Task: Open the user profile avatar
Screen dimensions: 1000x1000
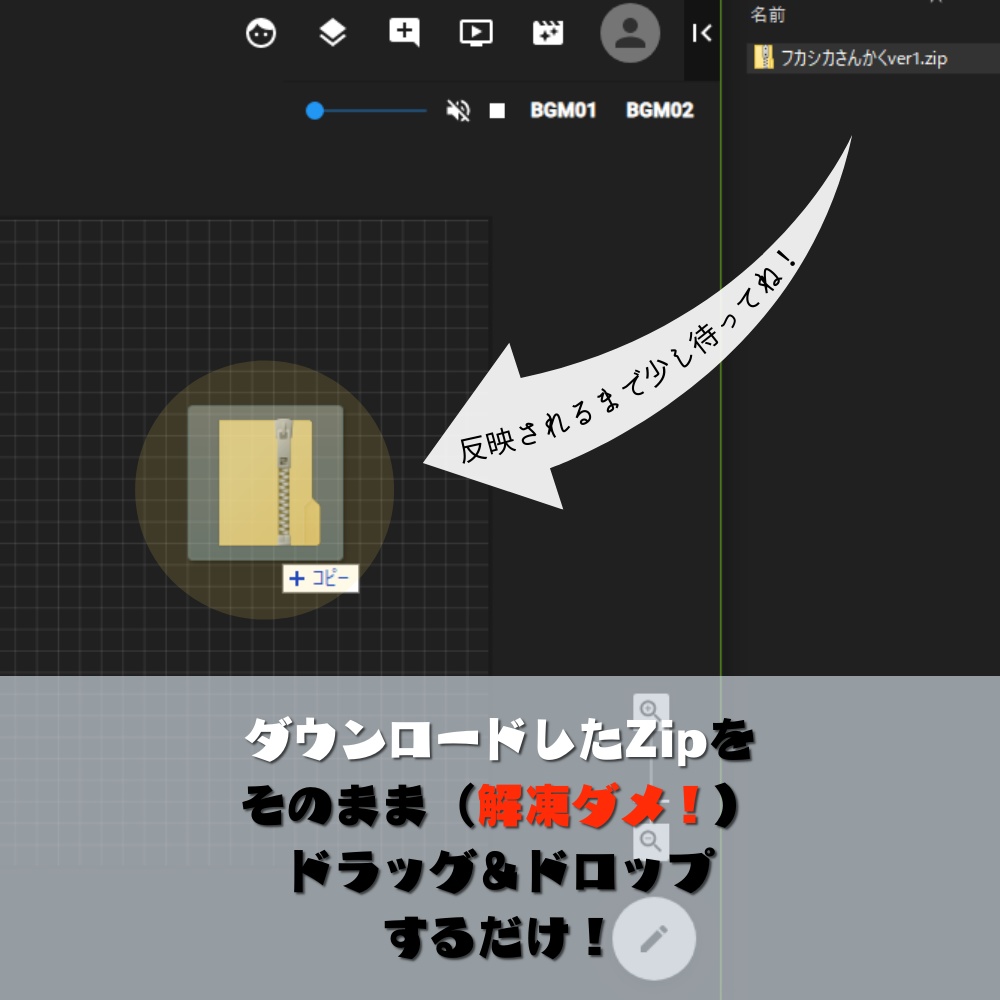Action: (x=630, y=33)
